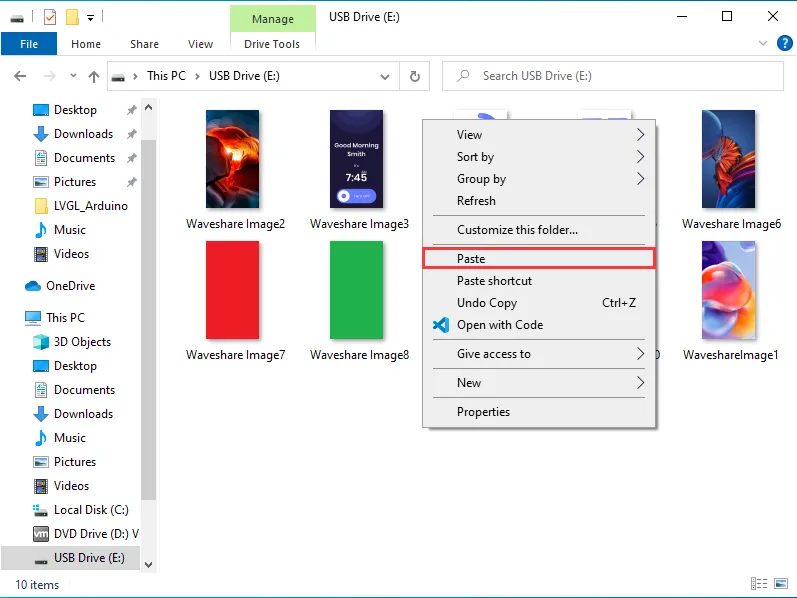Switch to details view in status bar
The image size is (797, 598).
pos(760,584)
